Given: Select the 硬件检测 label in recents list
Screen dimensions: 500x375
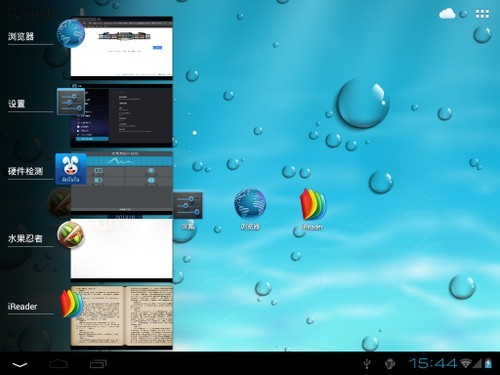Looking at the screenshot, I should coord(25,171).
